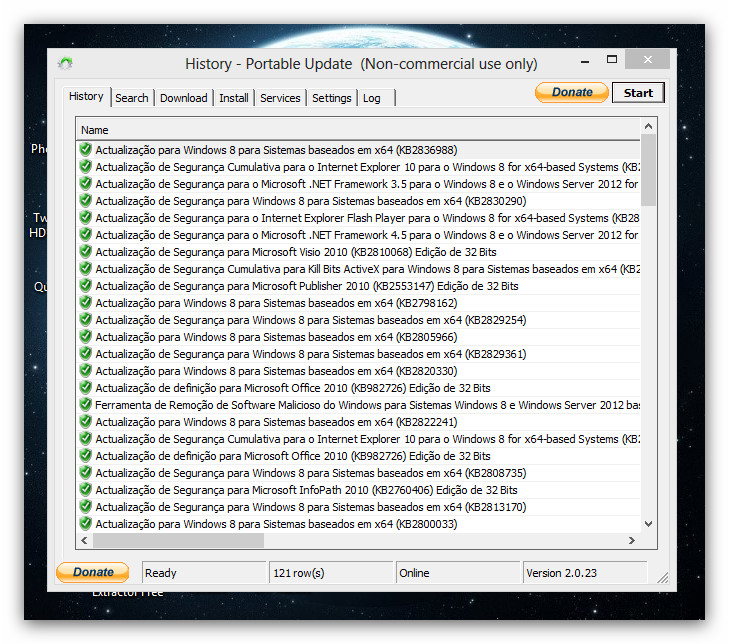Image resolution: width=729 pixels, height=644 pixels.
Task: Click the top Donate button near Start
Action: [x=571, y=92]
